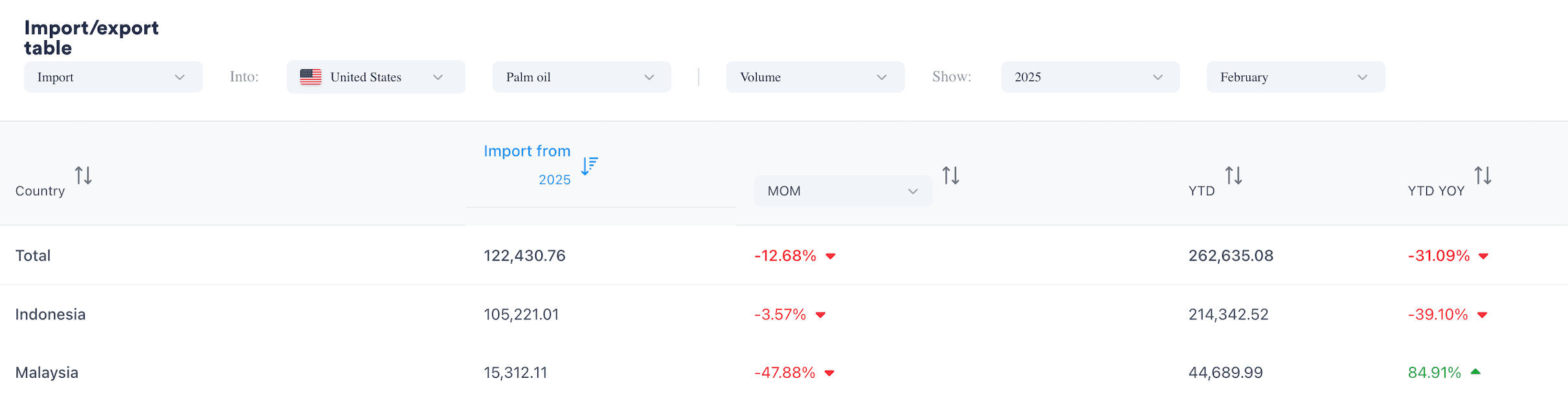This screenshot has width=1568, height=403.
Task: Open the Import trade type dropdown
Action: (x=113, y=77)
